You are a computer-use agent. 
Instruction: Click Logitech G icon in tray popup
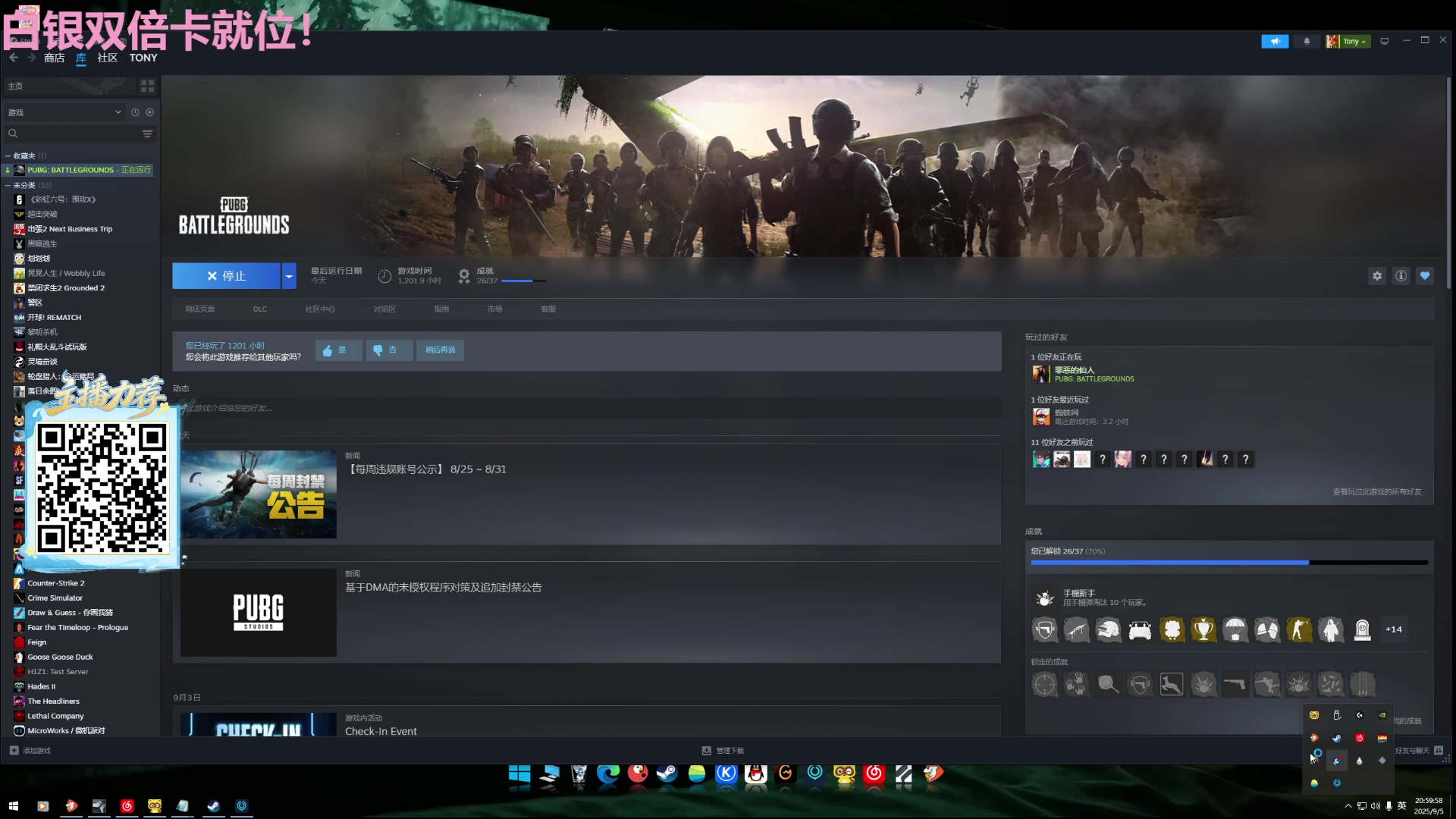pyautogui.click(x=1360, y=715)
